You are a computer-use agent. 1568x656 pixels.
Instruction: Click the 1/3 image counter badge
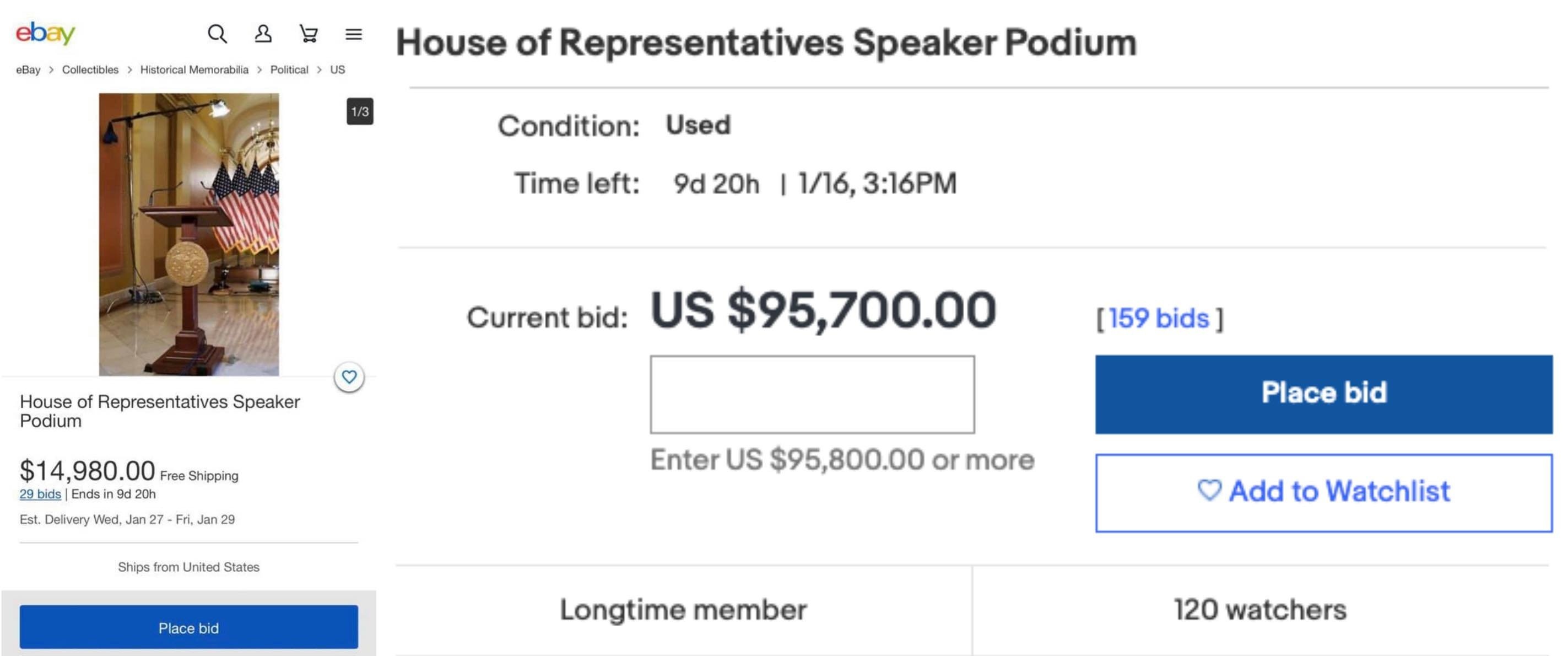(x=360, y=111)
